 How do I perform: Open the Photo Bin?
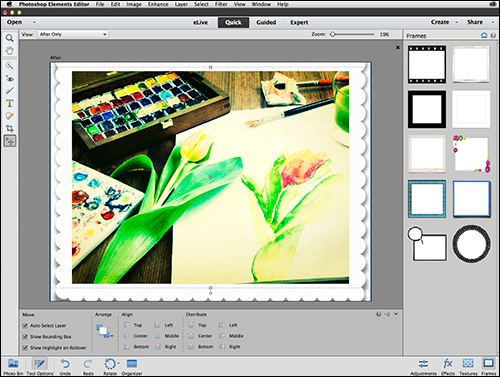(13, 366)
